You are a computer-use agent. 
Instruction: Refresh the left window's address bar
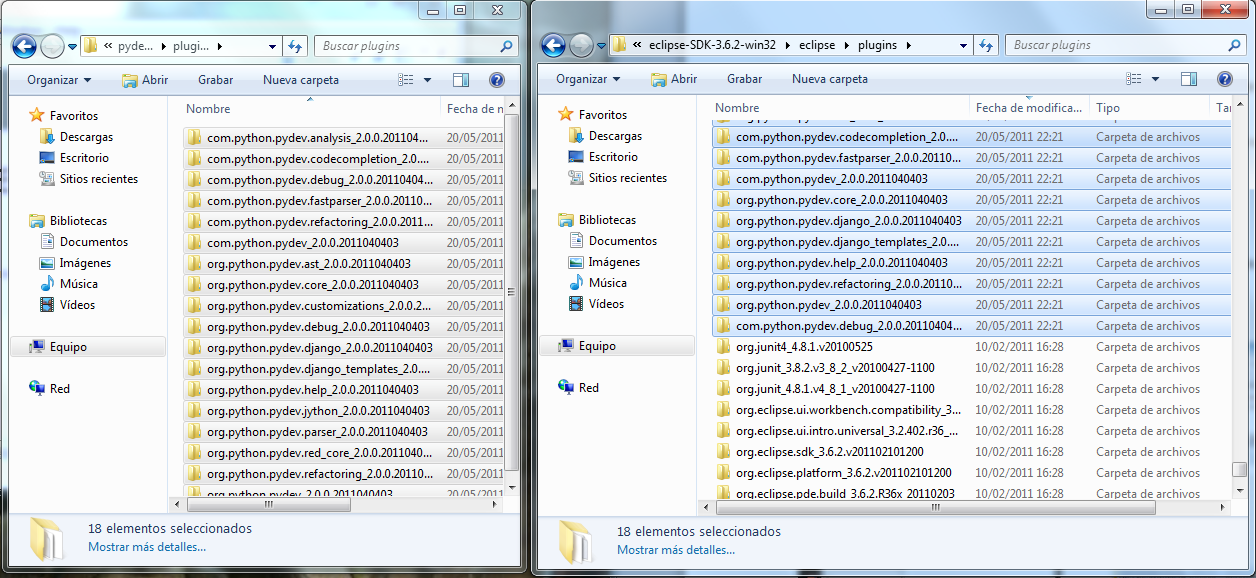[295, 45]
